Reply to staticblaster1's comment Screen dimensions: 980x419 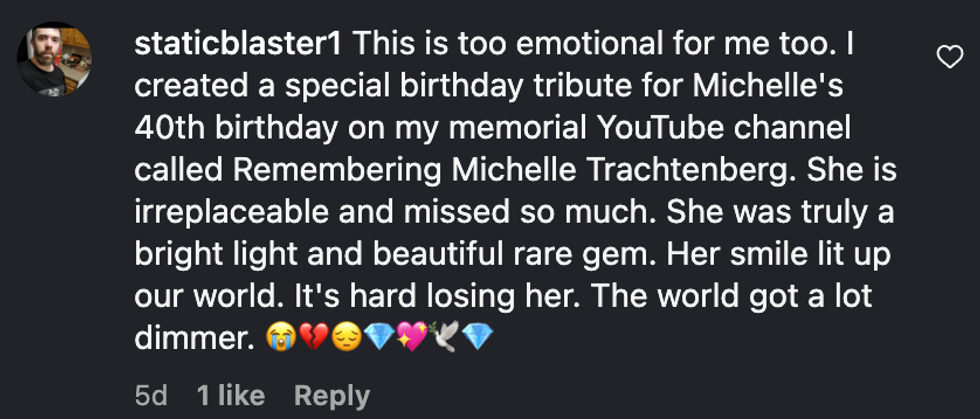tap(331, 395)
